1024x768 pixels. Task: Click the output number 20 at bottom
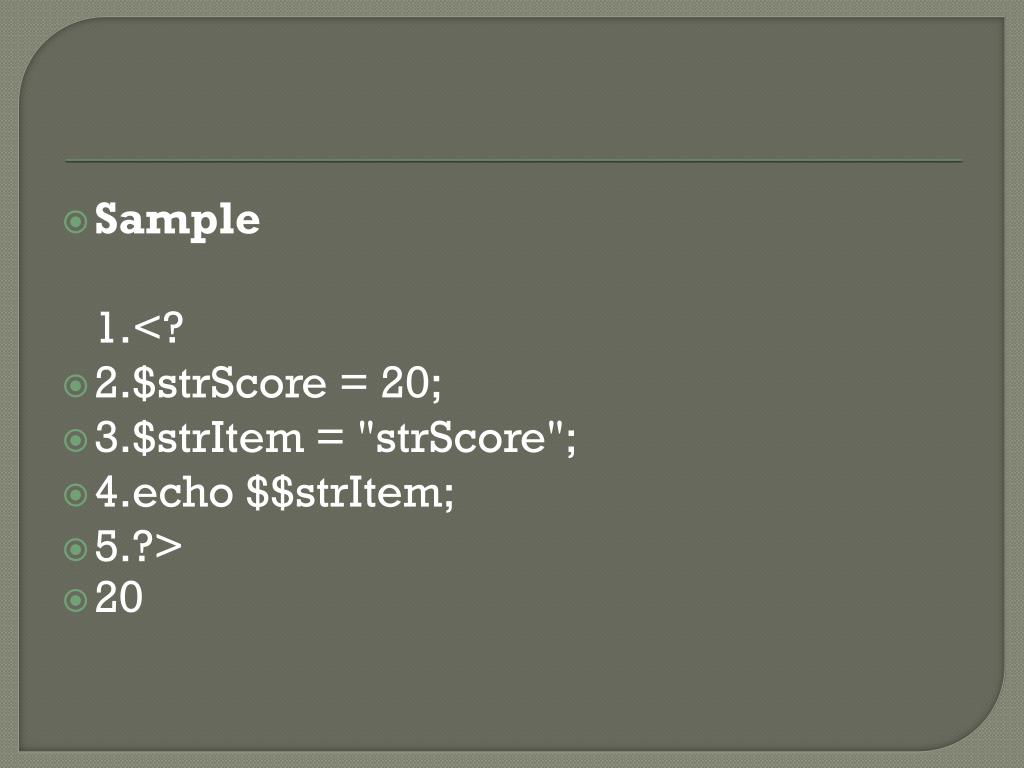coord(119,597)
